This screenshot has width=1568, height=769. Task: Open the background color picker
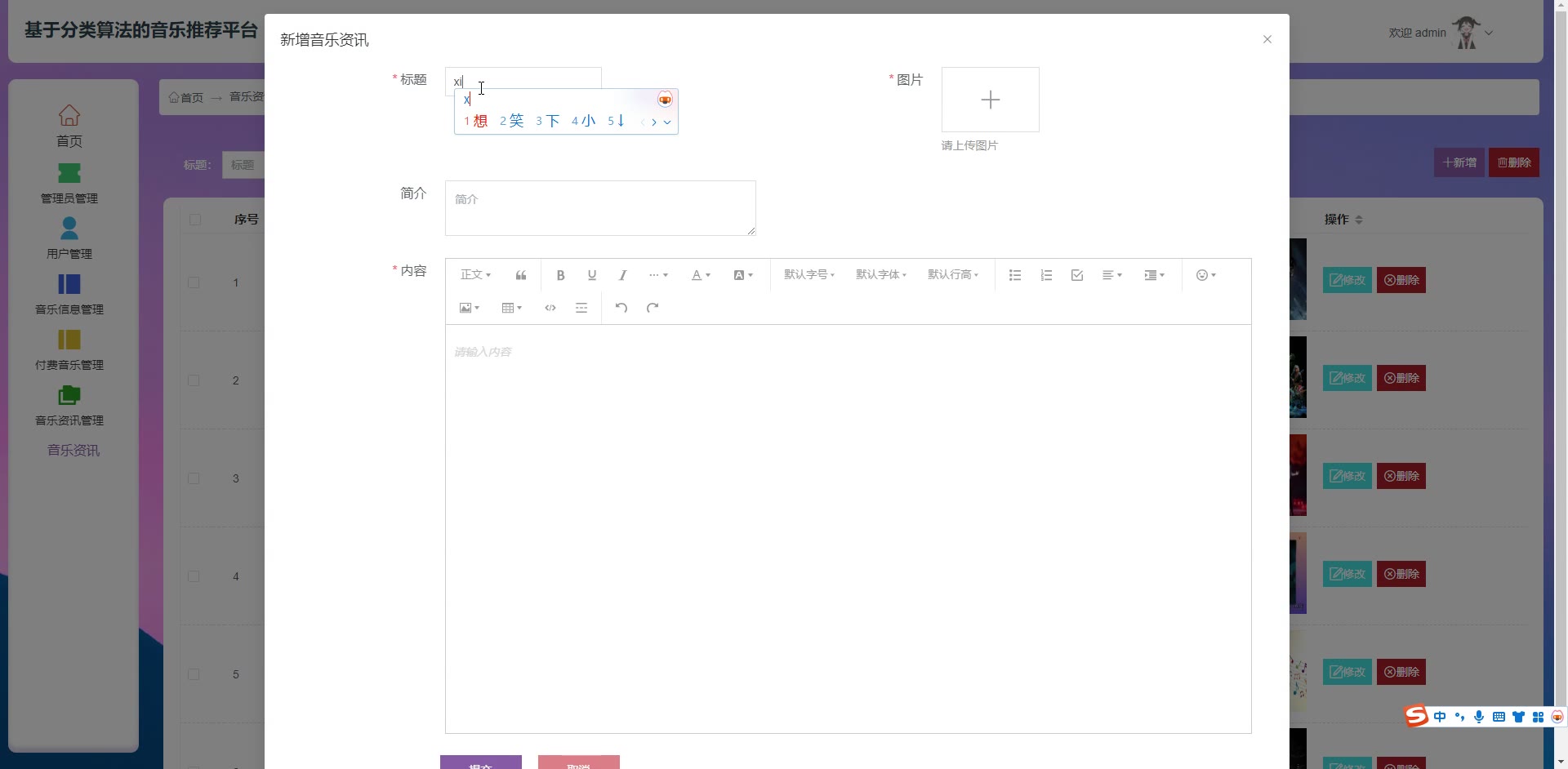[x=743, y=275]
